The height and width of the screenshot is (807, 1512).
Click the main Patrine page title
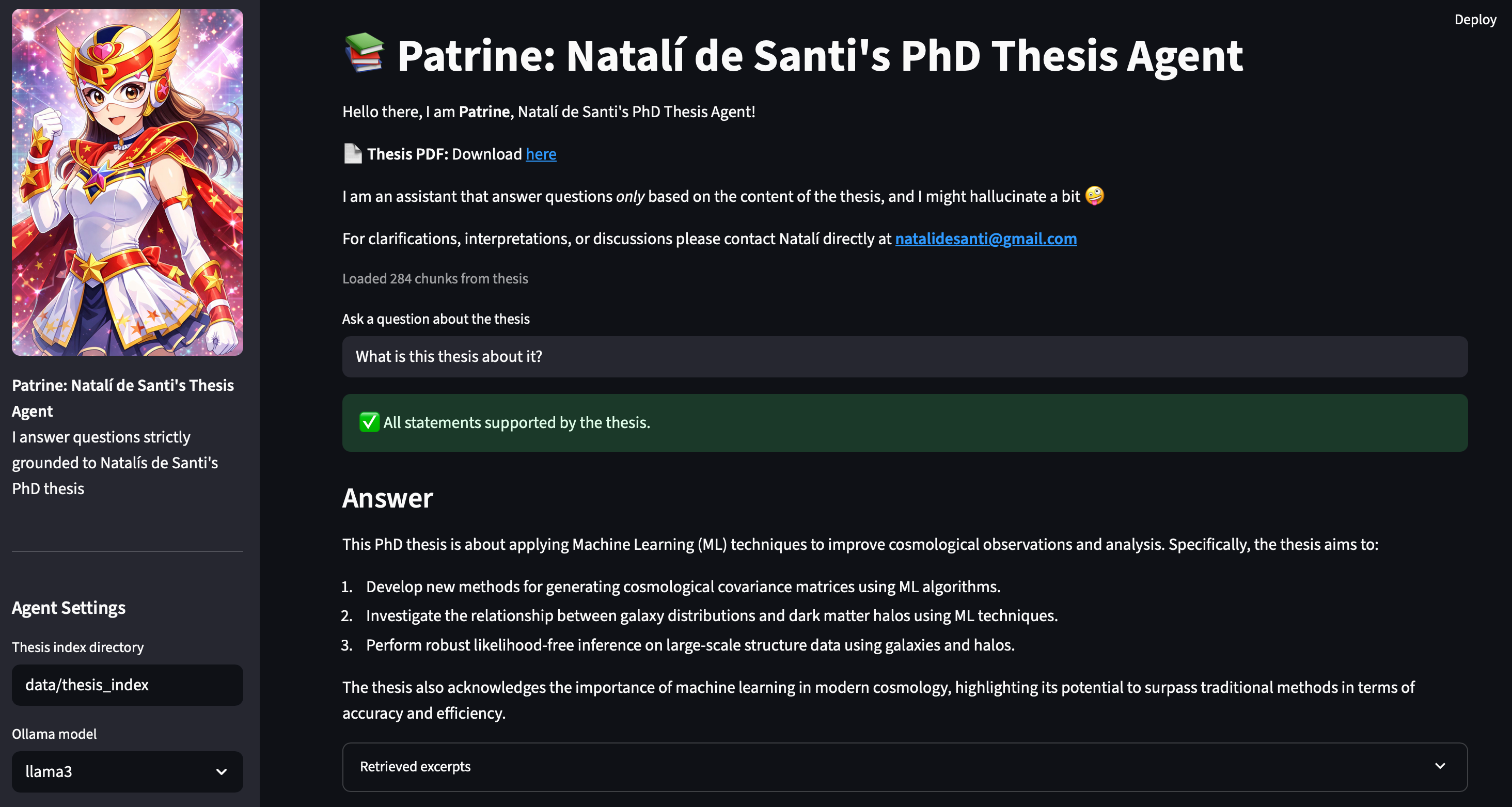pyautogui.click(x=820, y=56)
